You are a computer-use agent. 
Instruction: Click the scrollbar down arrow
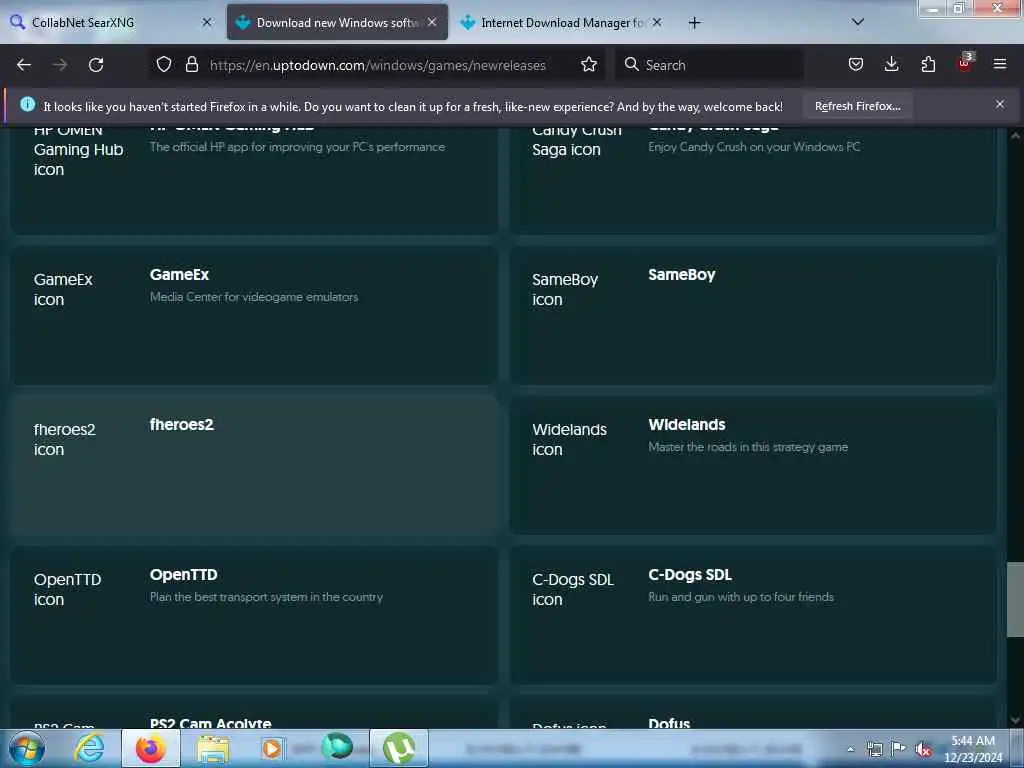click(x=1015, y=720)
